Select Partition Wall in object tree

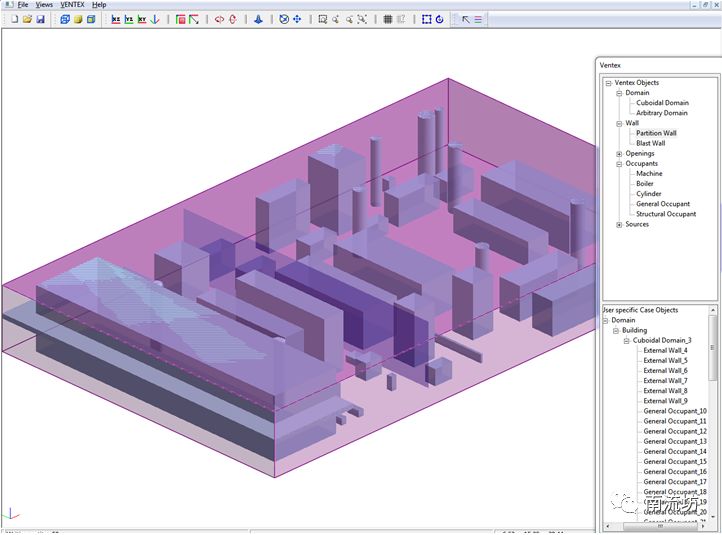(x=656, y=133)
